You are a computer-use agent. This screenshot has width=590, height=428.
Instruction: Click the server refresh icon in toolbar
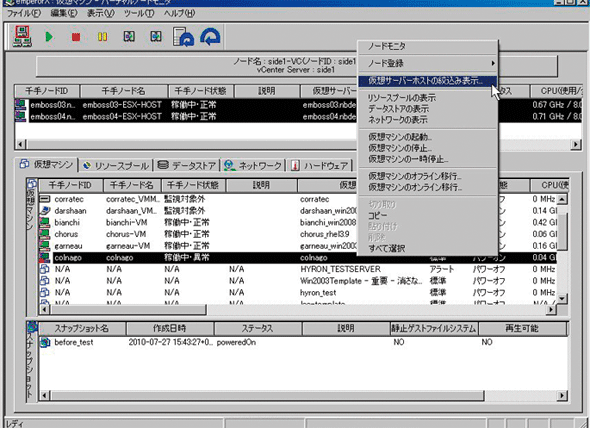tap(183, 37)
